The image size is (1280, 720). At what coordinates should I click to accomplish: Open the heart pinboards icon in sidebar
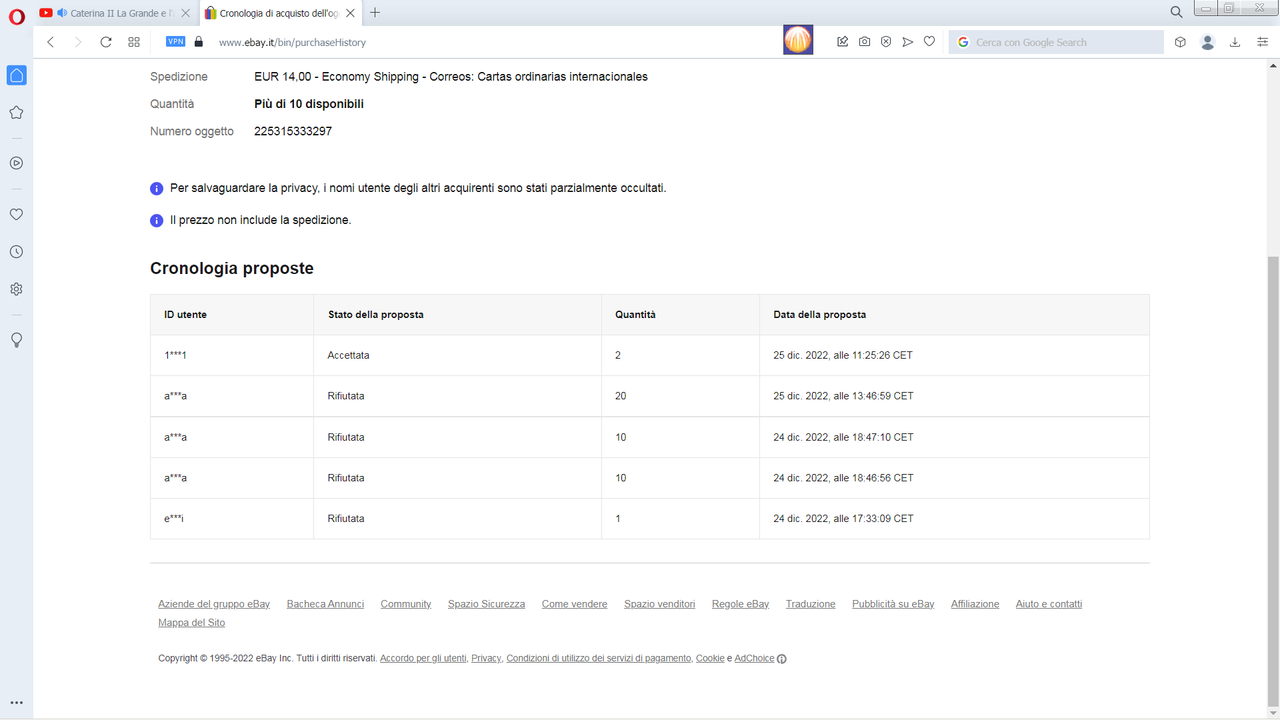click(16, 214)
